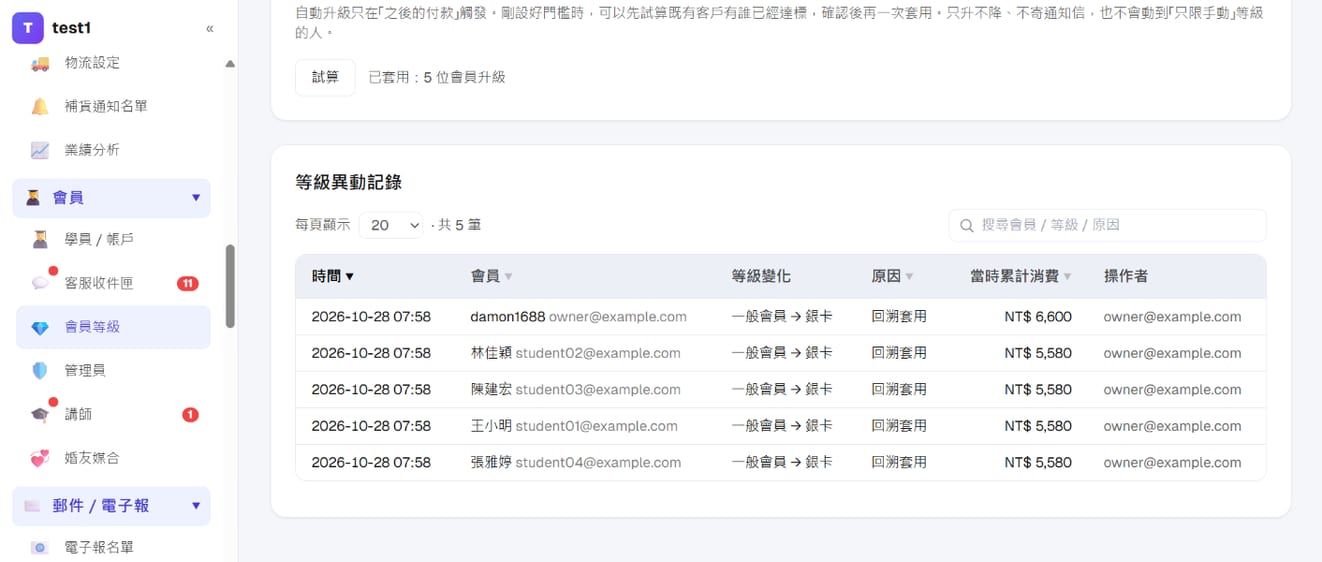Click the sidebar scroll-up arrow
This screenshot has width=1322, height=562.
click(230, 64)
